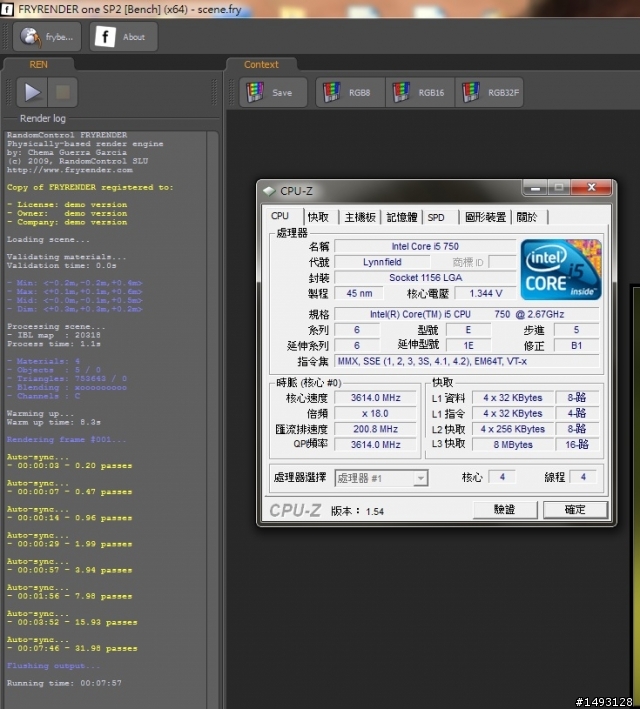This screenshot has height=710, width=640.
Task: Click the 00:07:46 - 31.98 passes log line
Action: pyautogui.click(x=72, y=648)
